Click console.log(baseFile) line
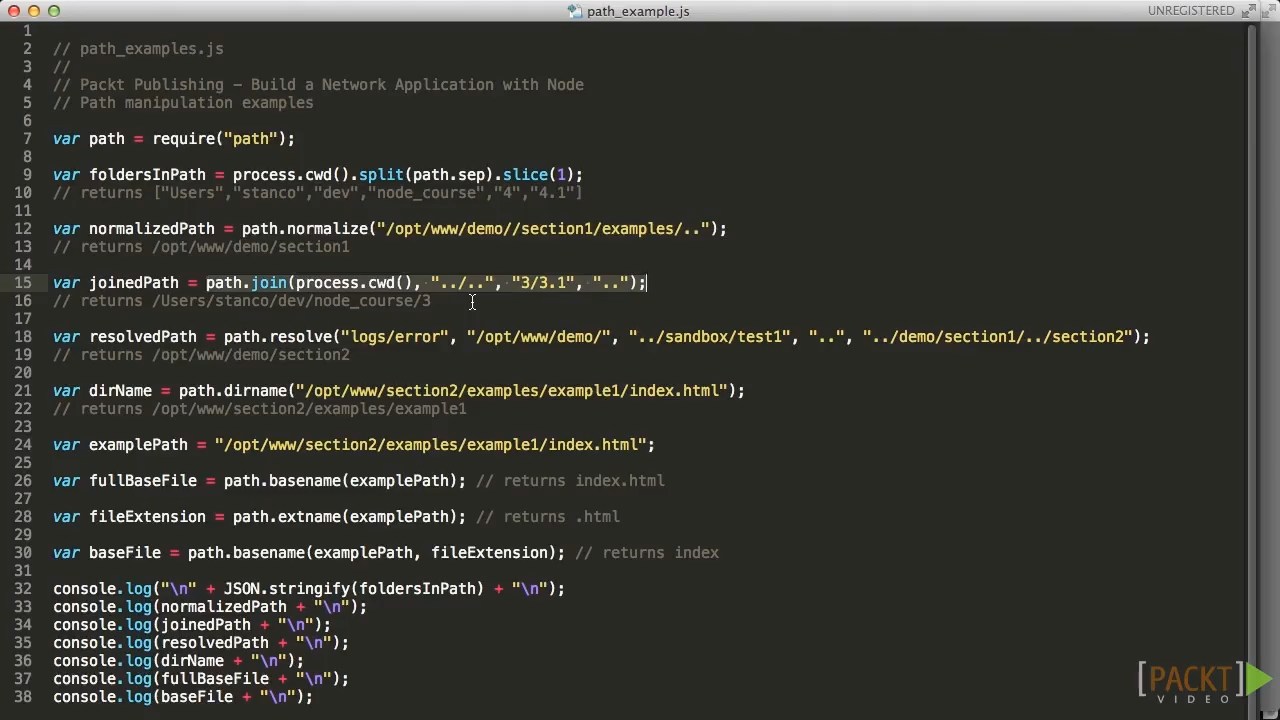This screenshot has width=1280, height=720. [x=183, y=697]
